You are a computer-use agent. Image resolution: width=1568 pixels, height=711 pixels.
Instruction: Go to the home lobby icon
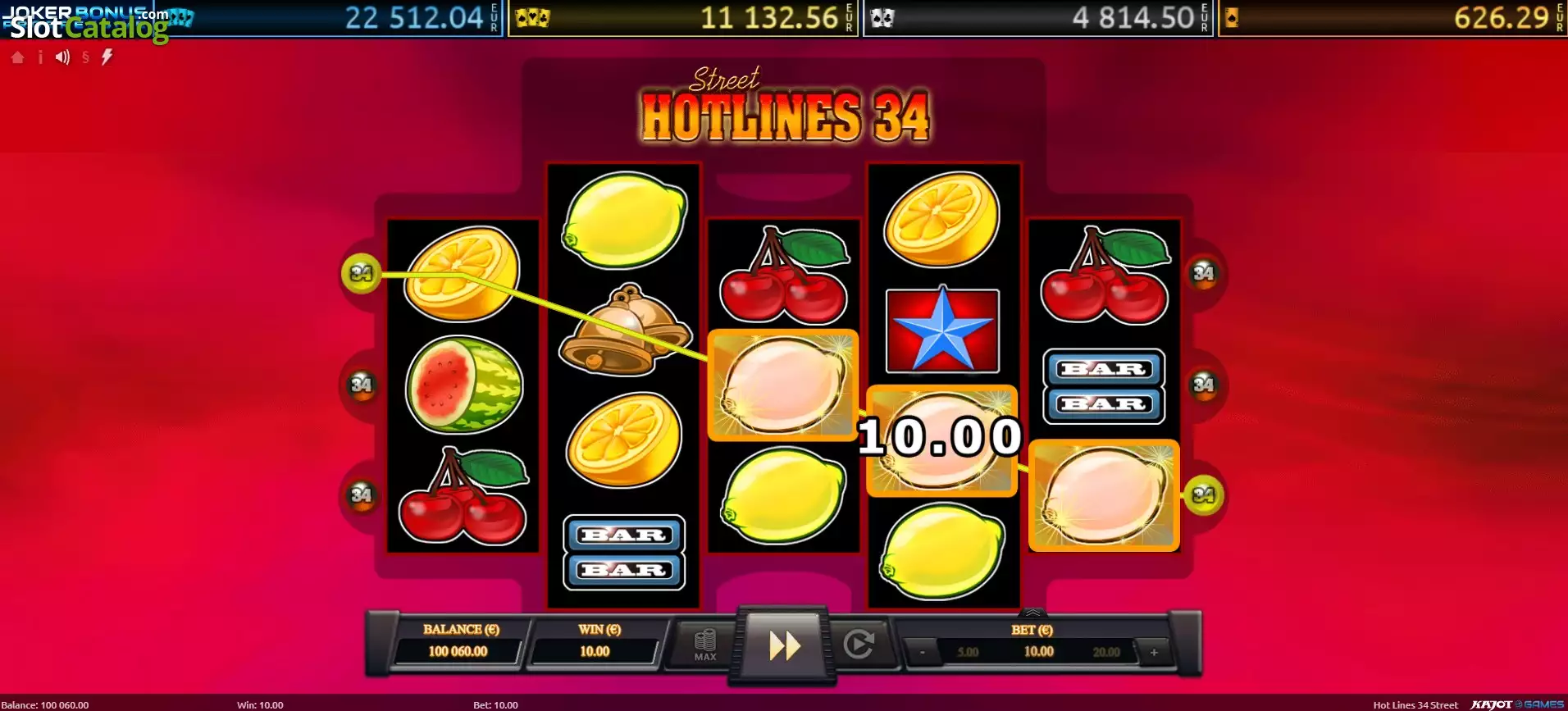pyautogui.click(x=17, y=57)
